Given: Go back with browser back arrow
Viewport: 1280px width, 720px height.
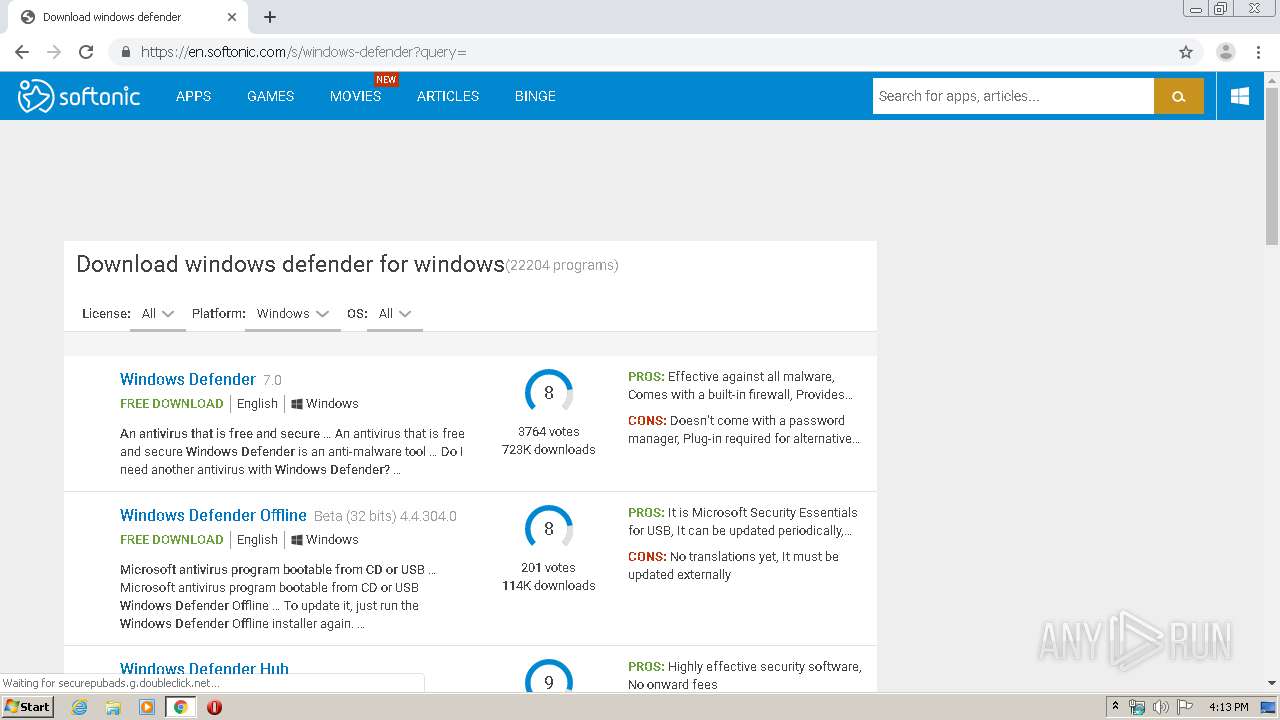Looking at the screenshot, I should point(22,52).
